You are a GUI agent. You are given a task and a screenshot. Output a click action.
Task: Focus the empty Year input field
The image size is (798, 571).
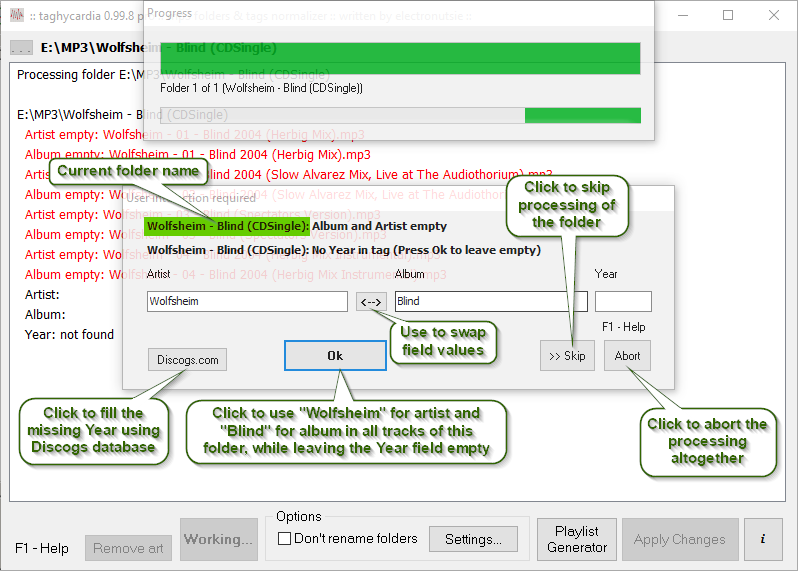point(622,301)
